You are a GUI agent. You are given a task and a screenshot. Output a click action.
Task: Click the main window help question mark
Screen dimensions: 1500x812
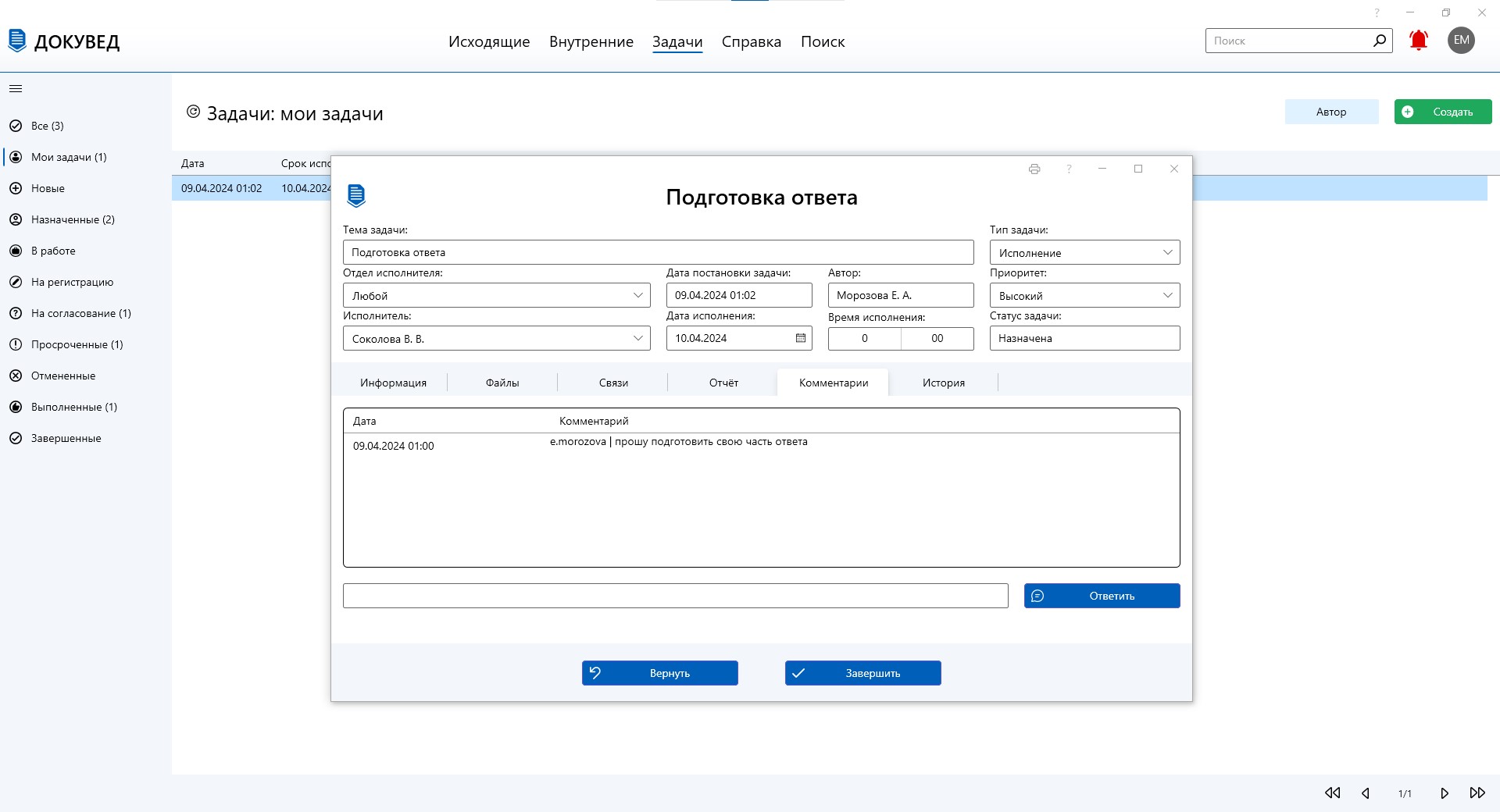[1377, 12]
